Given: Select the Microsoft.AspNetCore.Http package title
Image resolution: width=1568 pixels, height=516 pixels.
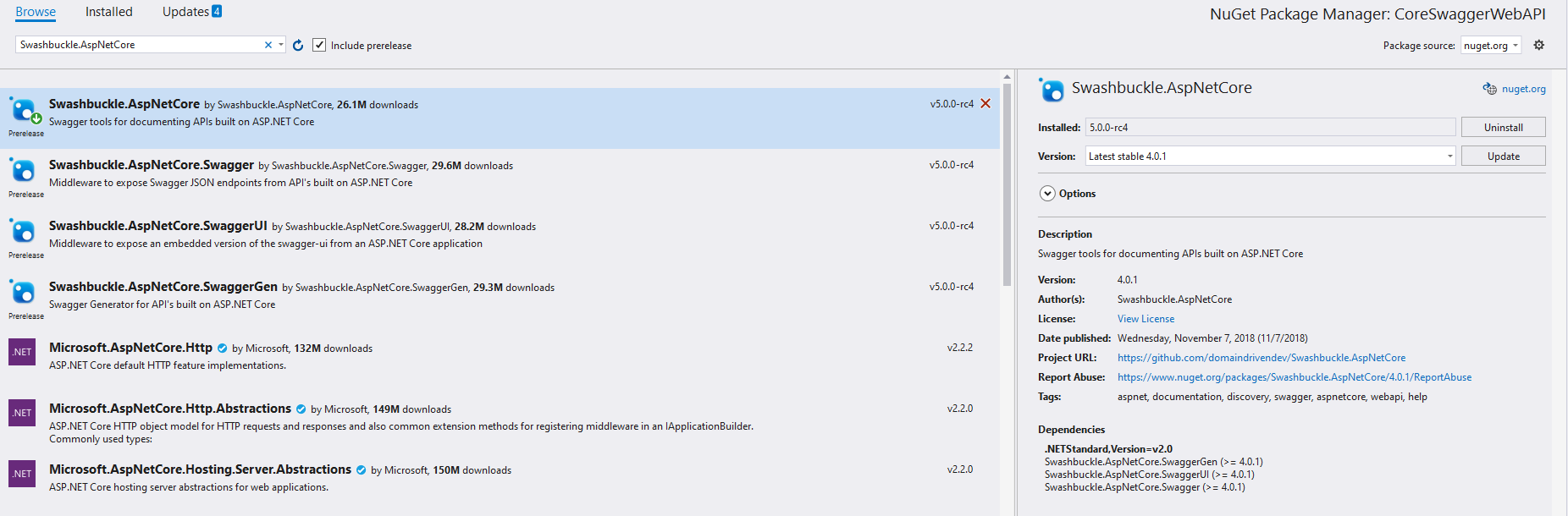Looking at the screenshot, I should click(130, 348).
